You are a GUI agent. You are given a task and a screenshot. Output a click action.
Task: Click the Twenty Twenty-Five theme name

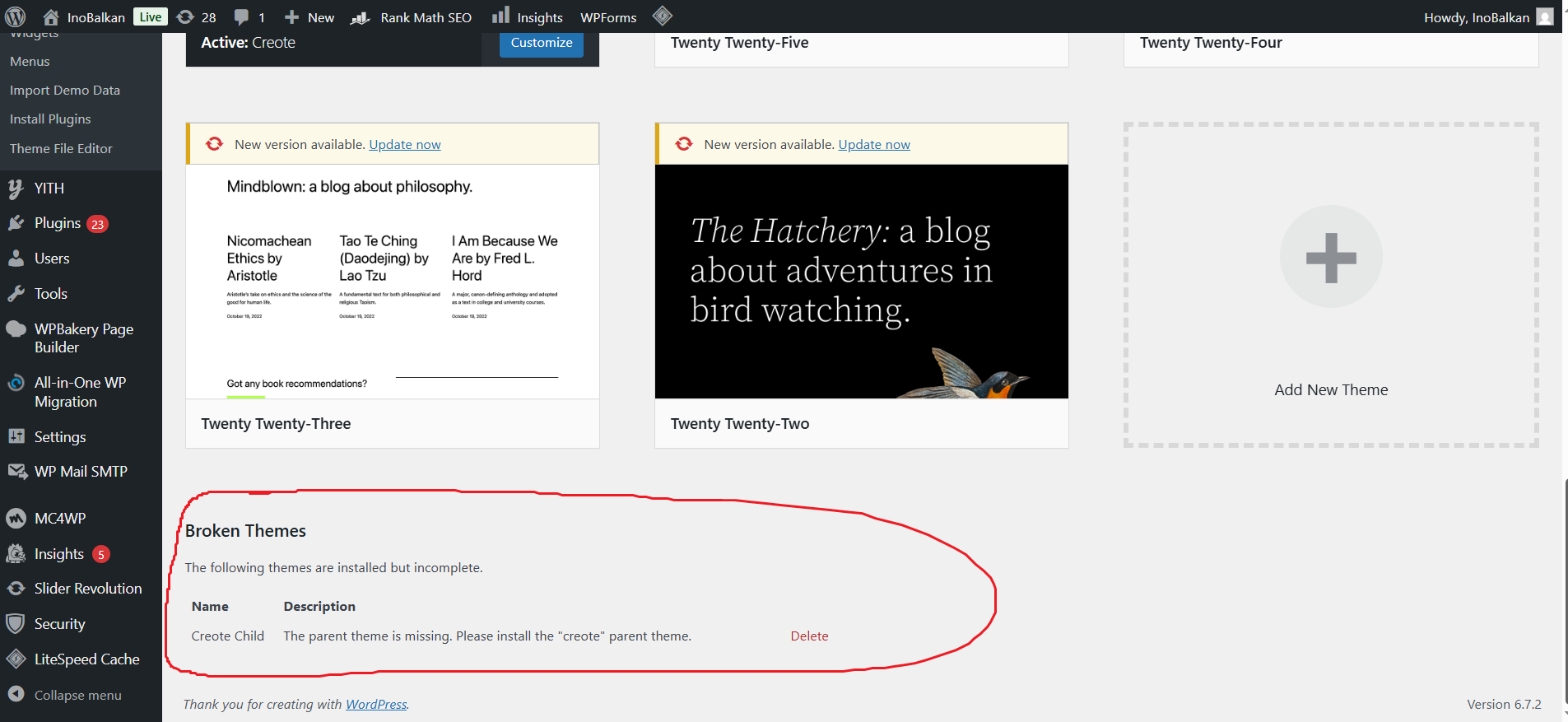tap(739, 43)
